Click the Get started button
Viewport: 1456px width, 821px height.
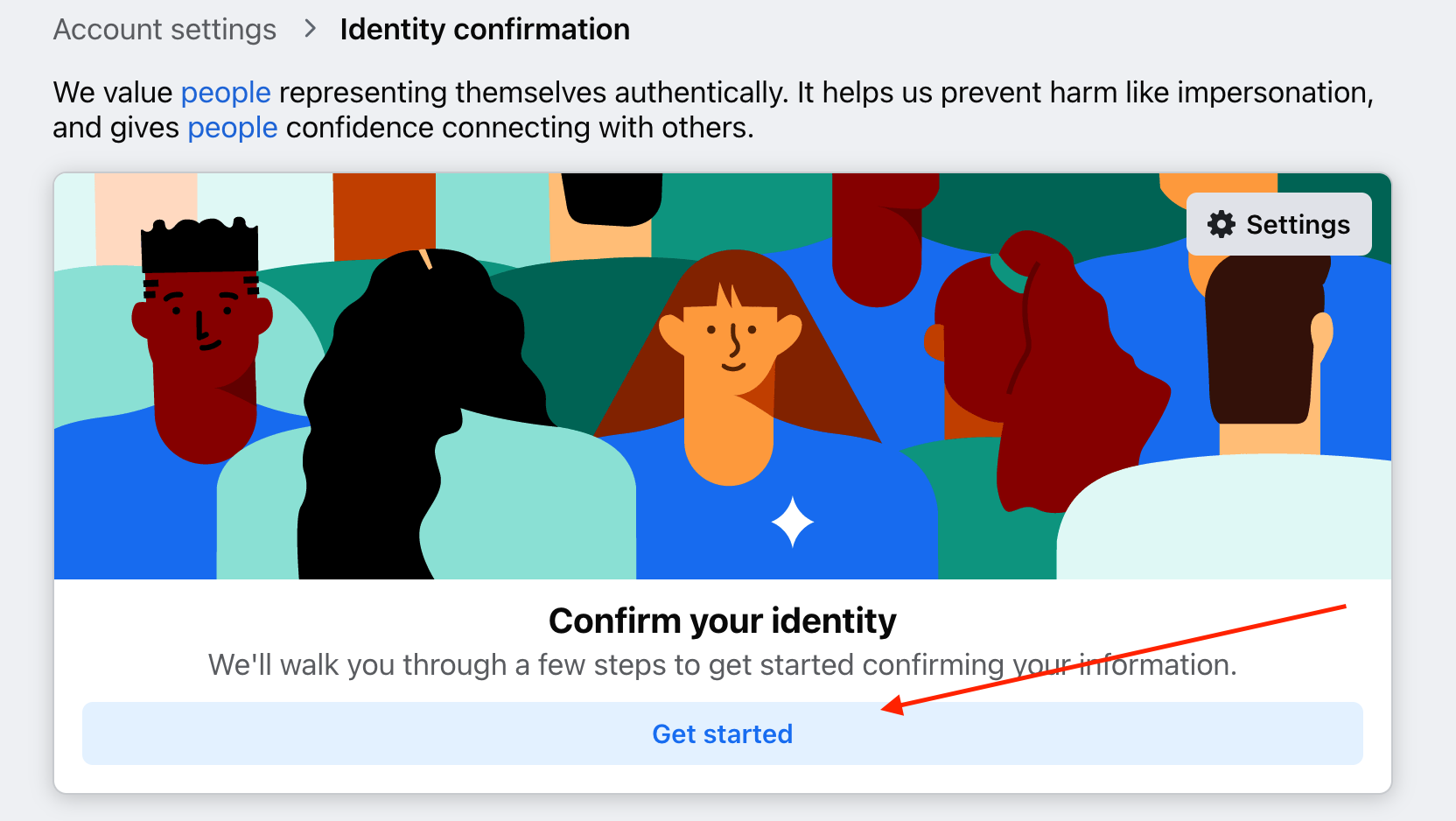click(723, 733)
